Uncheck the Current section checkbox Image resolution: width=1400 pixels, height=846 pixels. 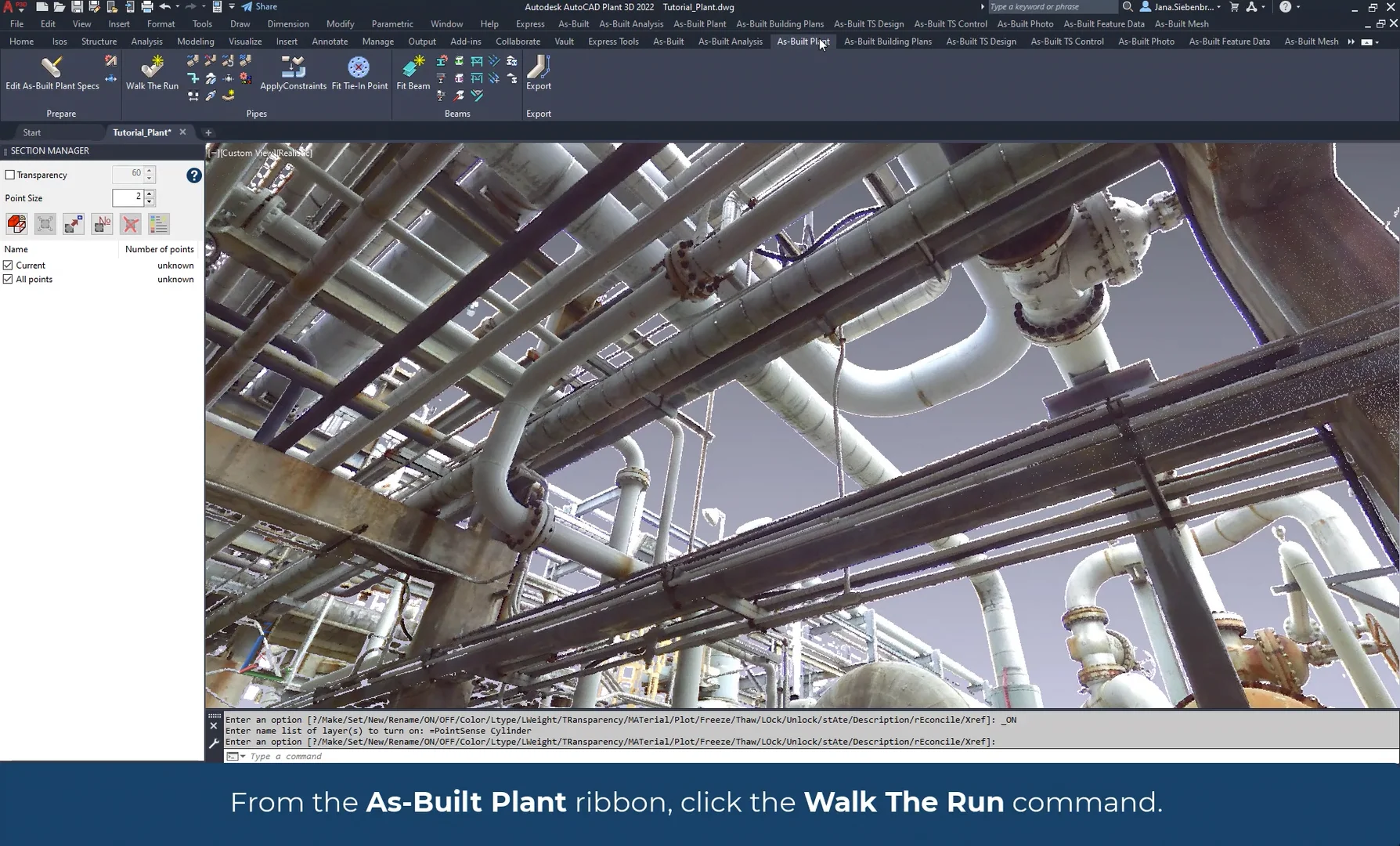point(9,266)
